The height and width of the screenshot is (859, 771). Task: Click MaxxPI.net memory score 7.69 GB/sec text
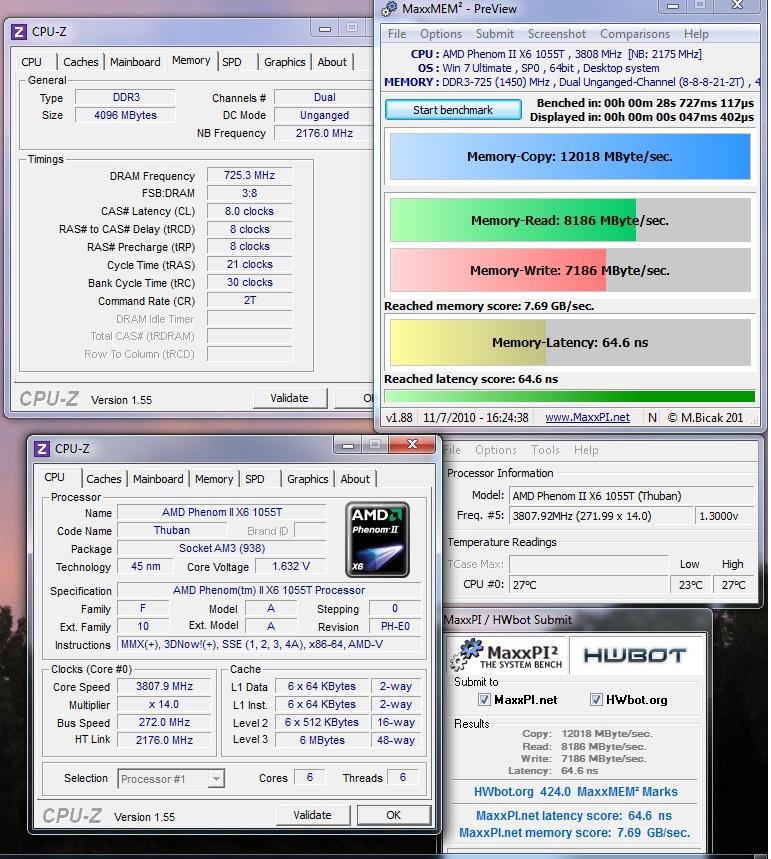(x=574, y=833)
